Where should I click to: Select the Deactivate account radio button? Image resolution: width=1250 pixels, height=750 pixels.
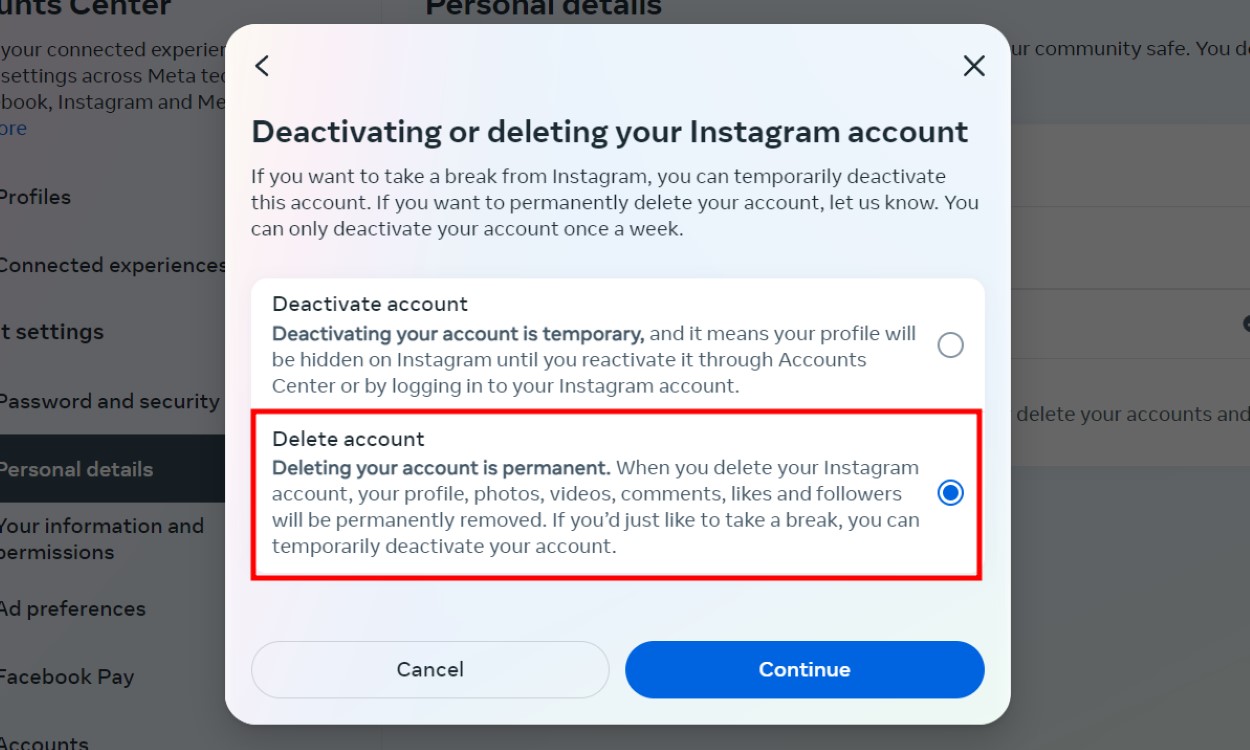pos(950,345)
